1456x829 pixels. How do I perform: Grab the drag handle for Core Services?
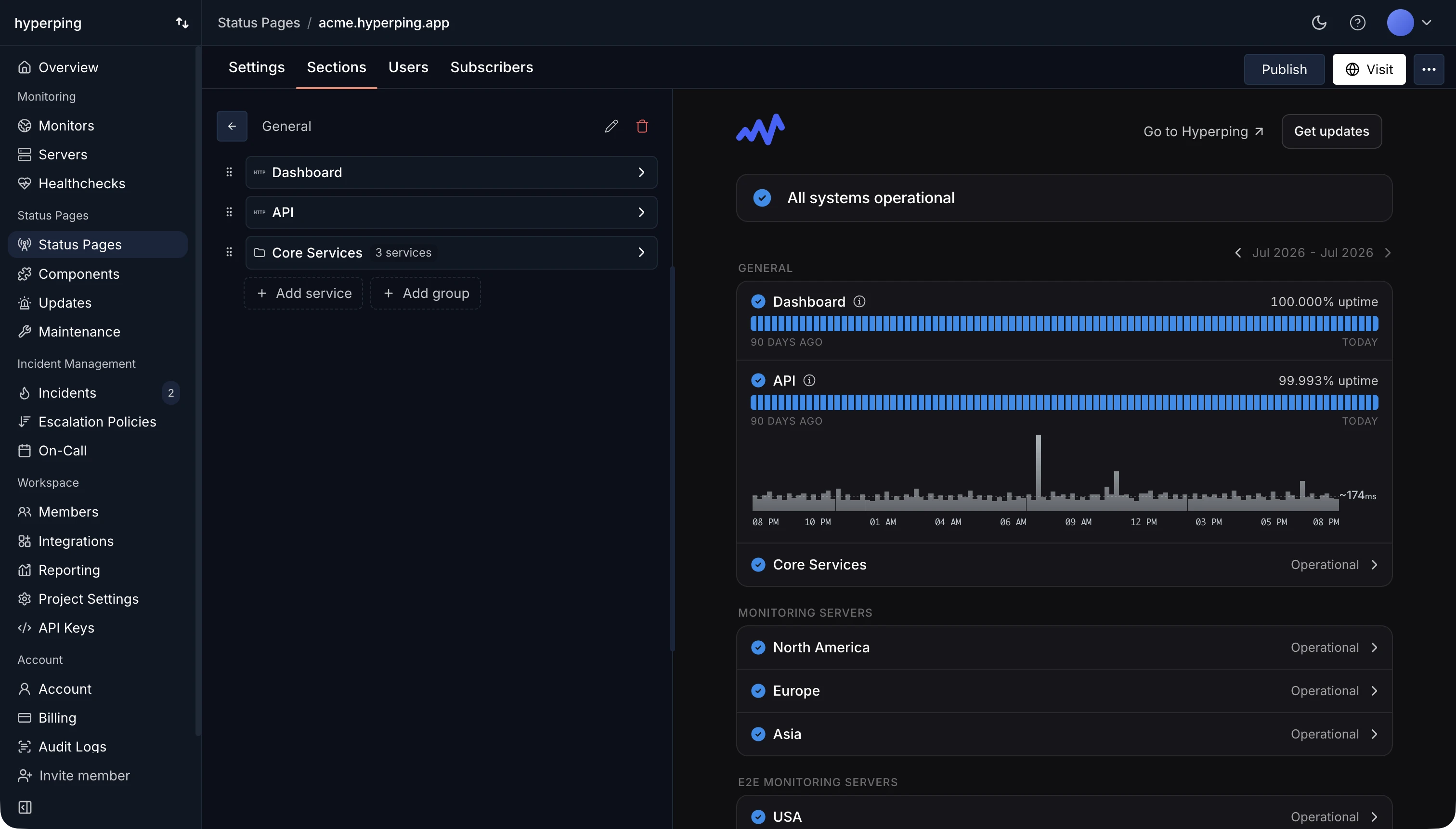(x=229, y=252)
